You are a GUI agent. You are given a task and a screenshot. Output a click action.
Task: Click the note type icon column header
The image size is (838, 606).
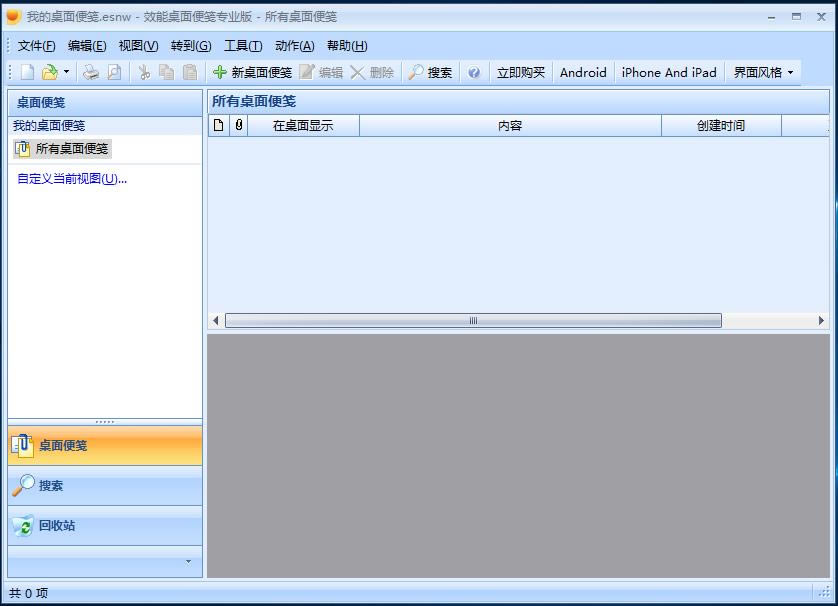tap(219, 126)
